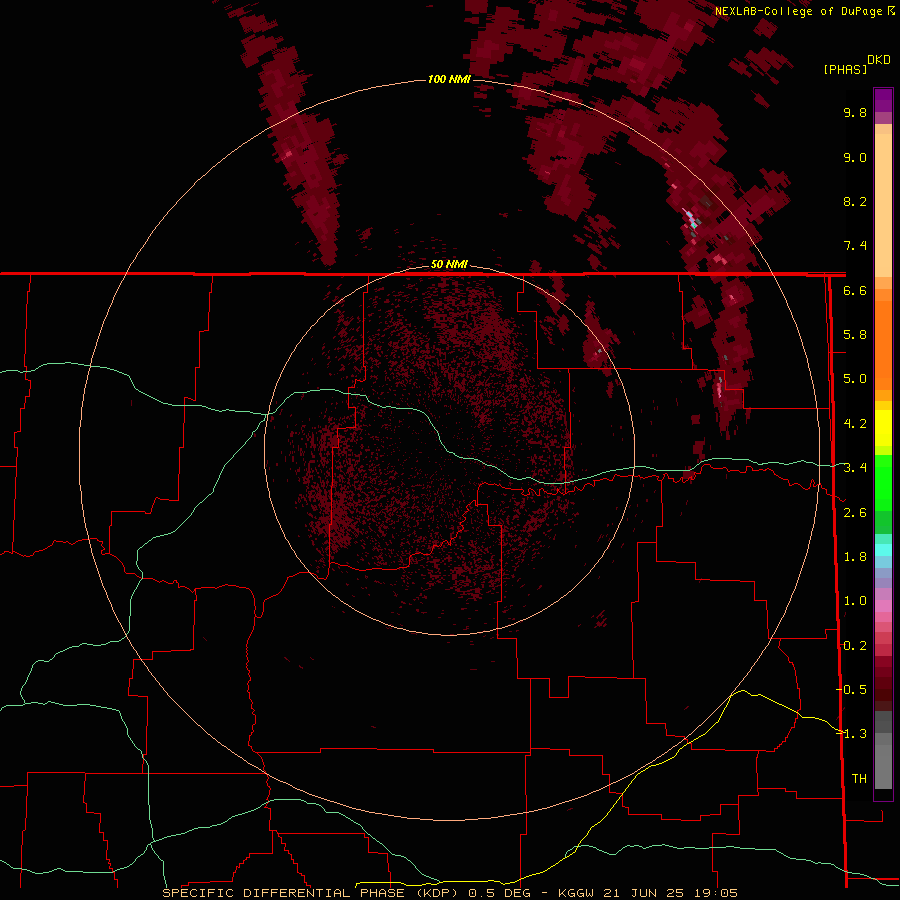Click the 1.8 value on the color scale
Viewport: 900px width, 900px height.
[x=855, y=557]
